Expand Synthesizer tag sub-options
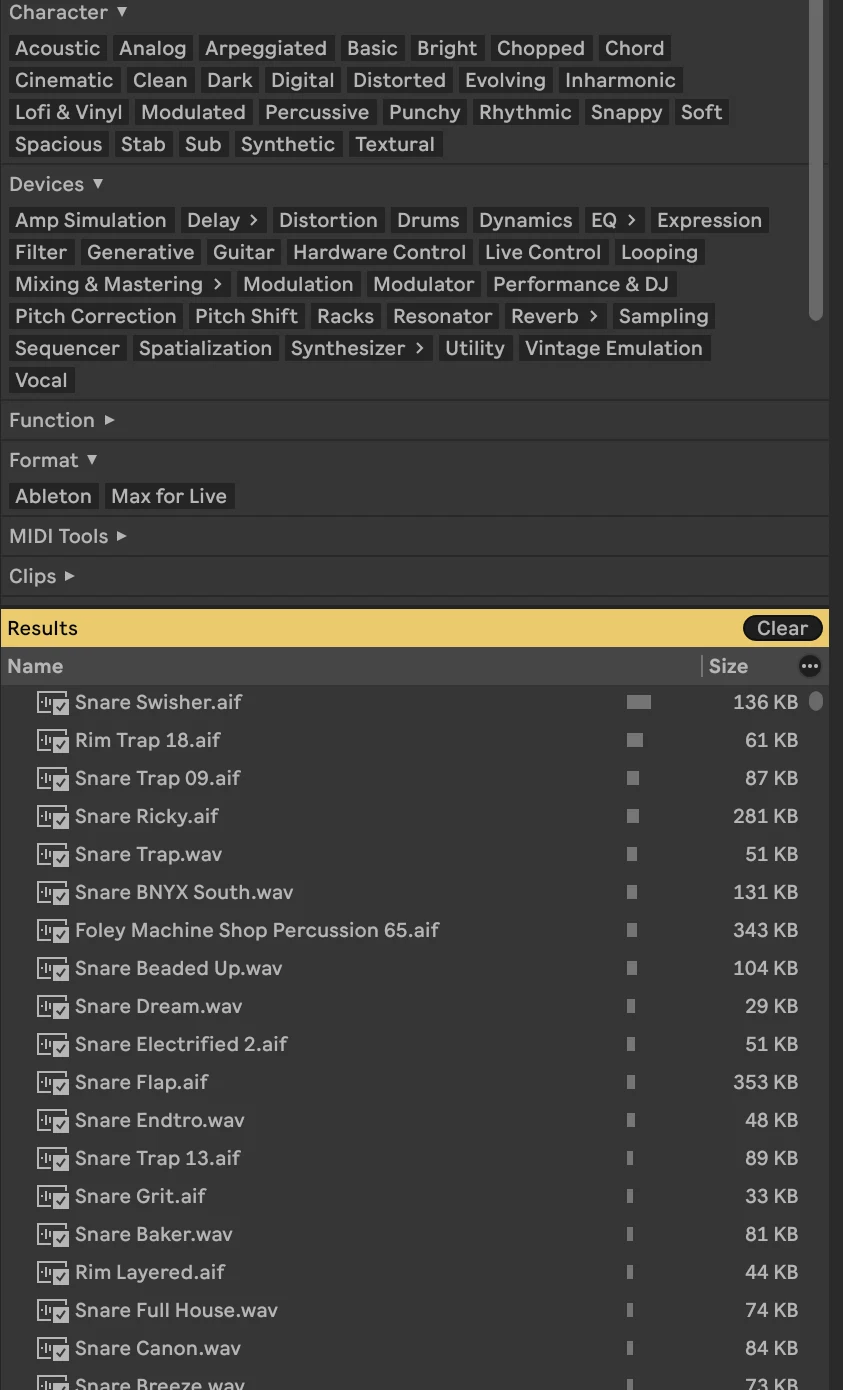 [420, 348]
